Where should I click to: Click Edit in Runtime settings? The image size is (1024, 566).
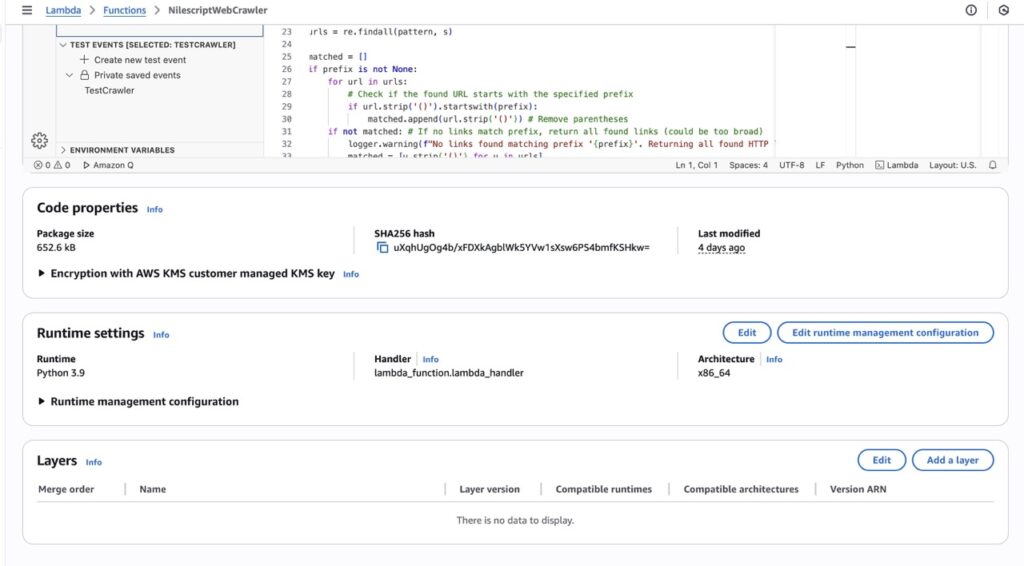point(746,333)
